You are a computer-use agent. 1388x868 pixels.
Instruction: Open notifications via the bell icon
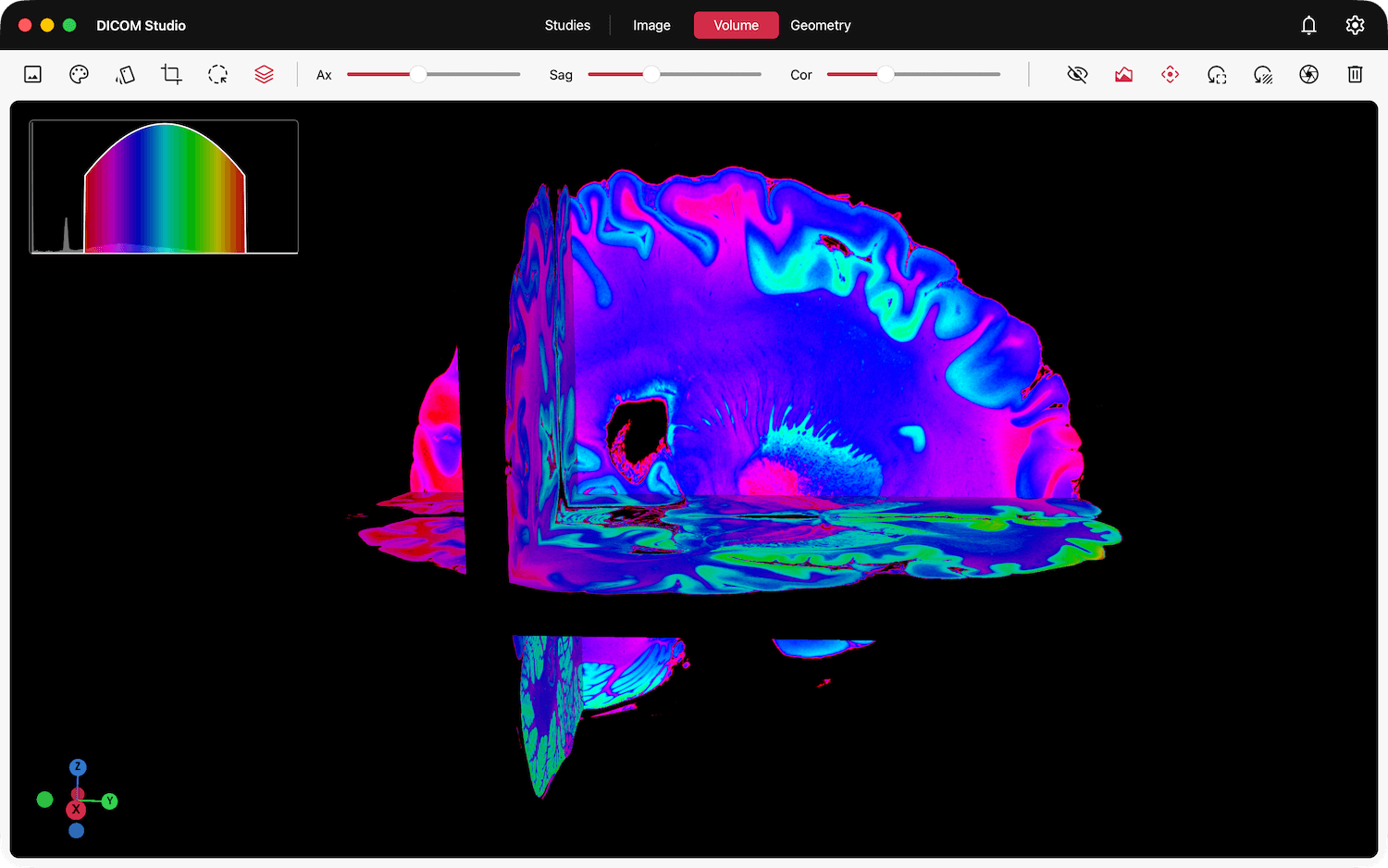tap(1308, 25)
